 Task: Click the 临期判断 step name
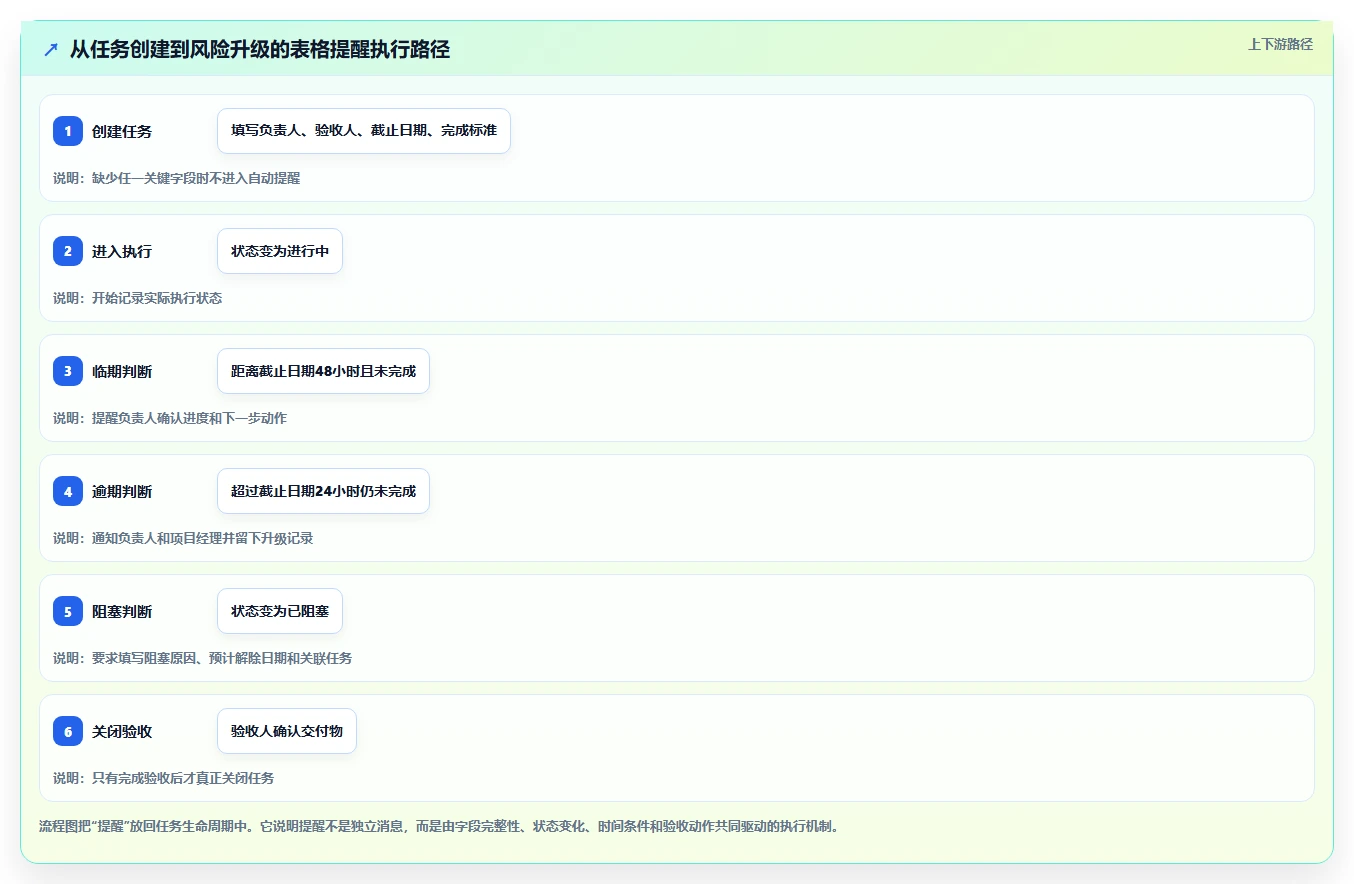(122, 371)
